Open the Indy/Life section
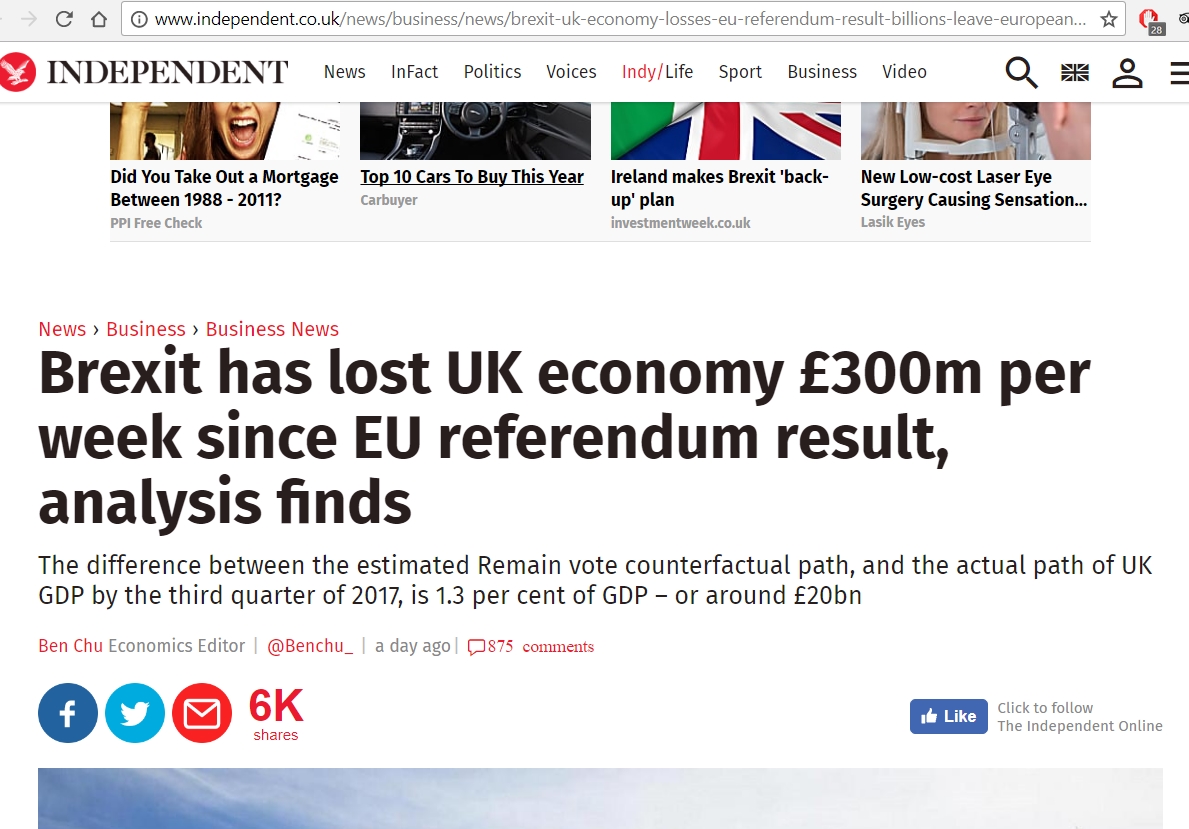Image resolution: width=1189 pixels, height=829 pixels. (657, 71)
